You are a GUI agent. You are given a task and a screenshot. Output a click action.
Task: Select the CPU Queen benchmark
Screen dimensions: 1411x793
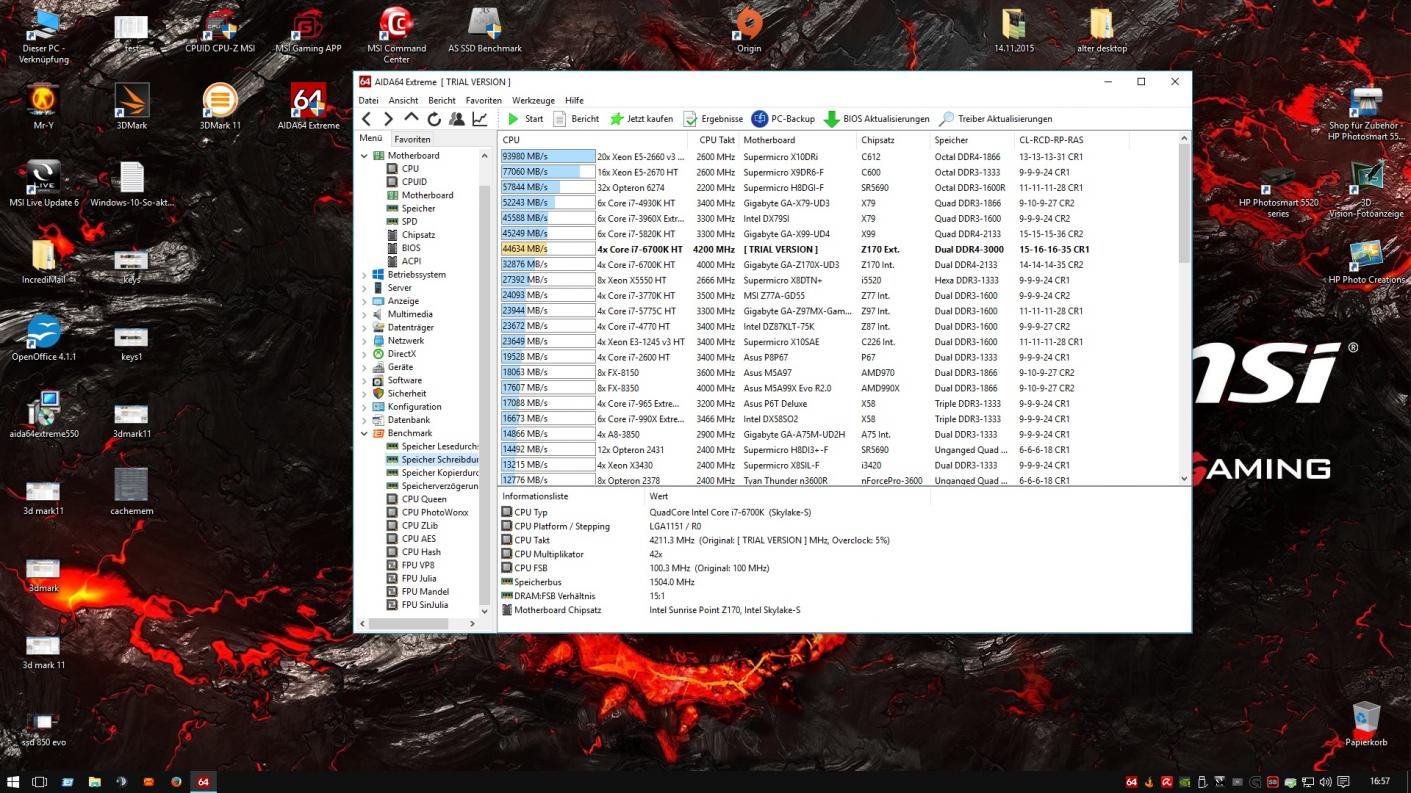click(424, 499)
